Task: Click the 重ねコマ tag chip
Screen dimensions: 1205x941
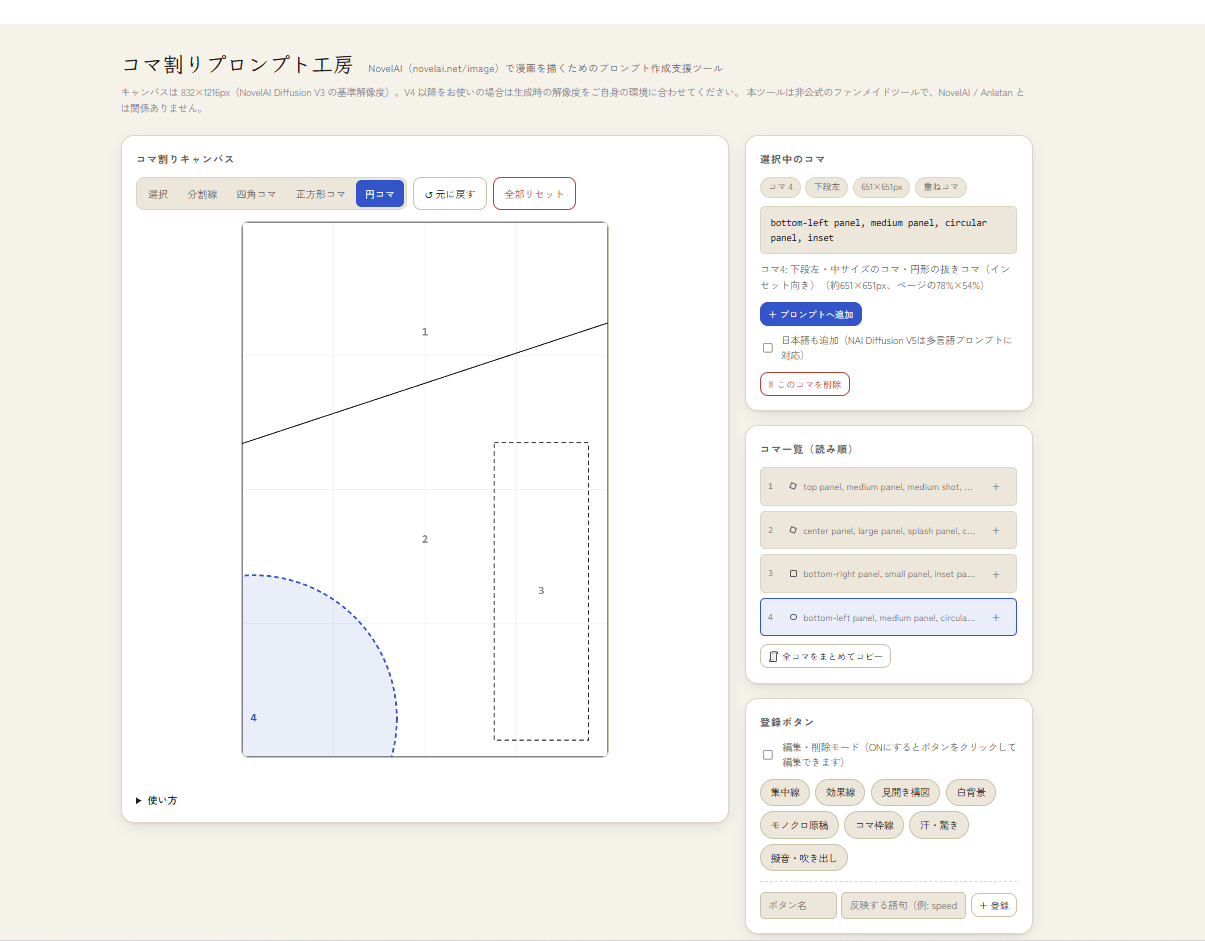Action: [x=940, y=187]
